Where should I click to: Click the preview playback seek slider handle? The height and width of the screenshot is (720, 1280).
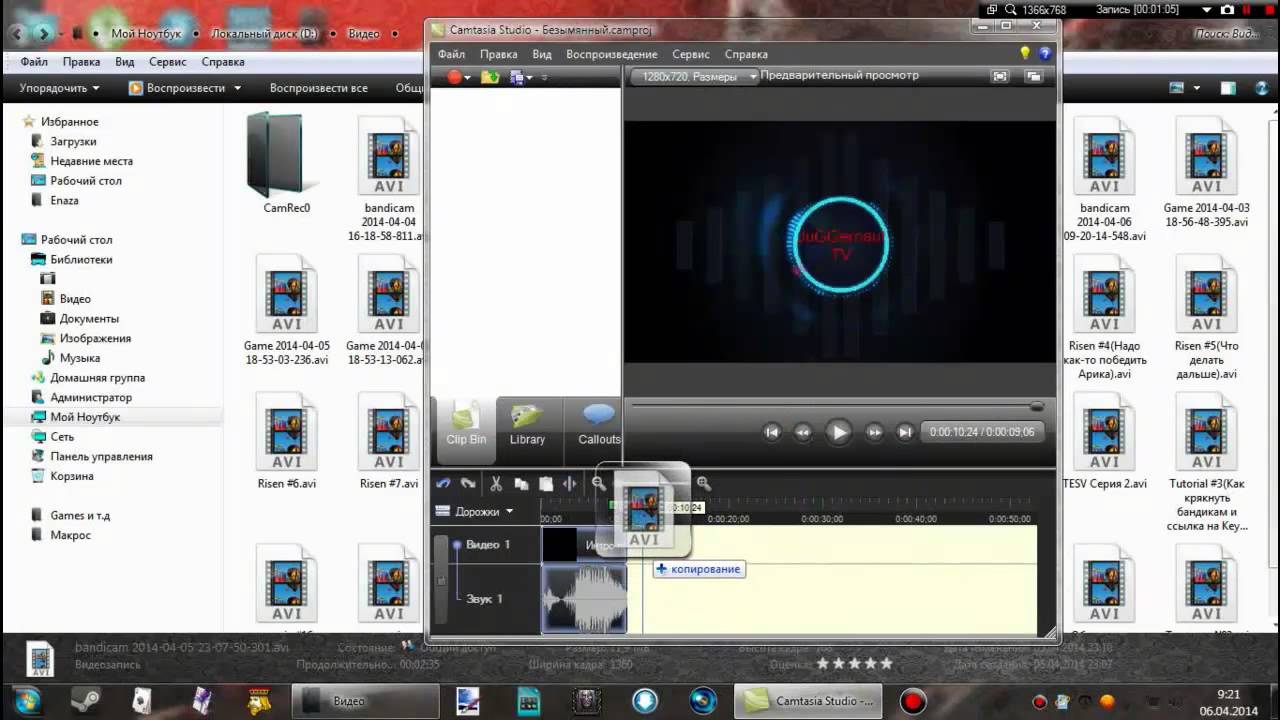coord(1037,406)
